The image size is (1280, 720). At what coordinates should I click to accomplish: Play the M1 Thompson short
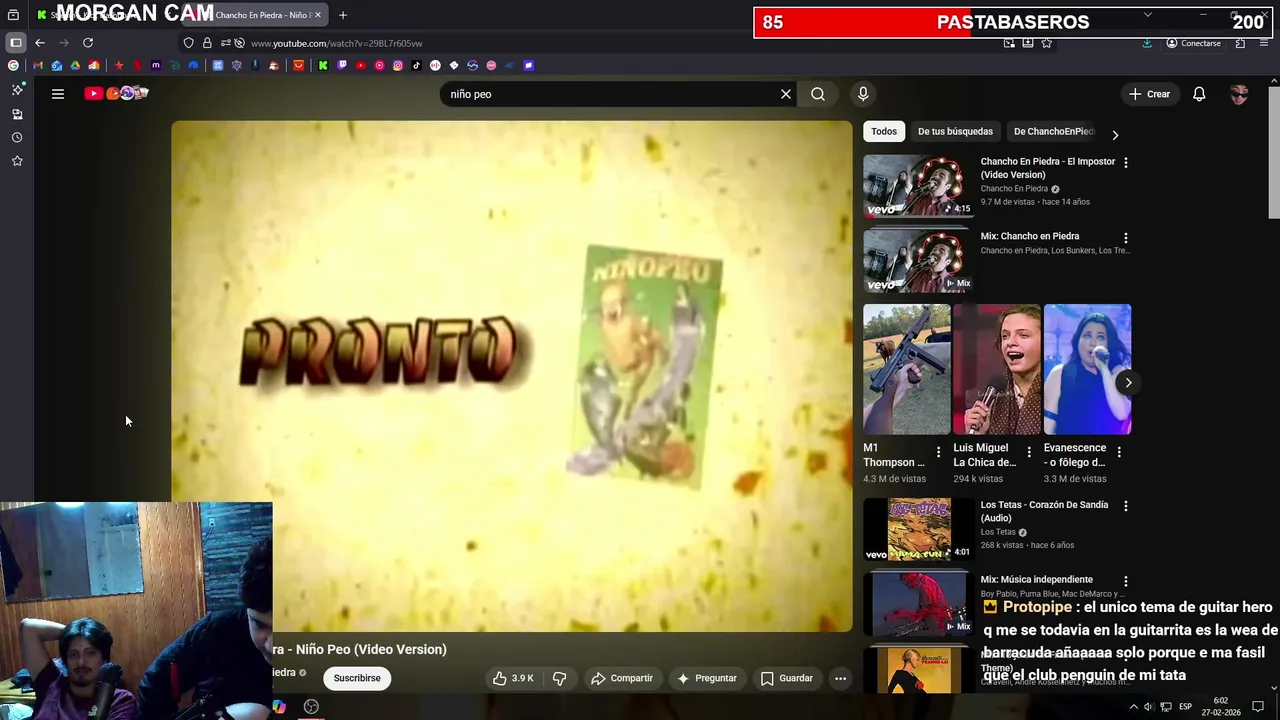click(907, 369)
